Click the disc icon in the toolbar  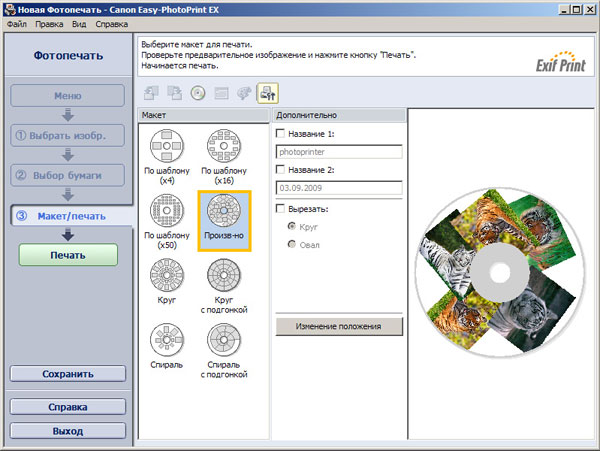pos(198,93)
